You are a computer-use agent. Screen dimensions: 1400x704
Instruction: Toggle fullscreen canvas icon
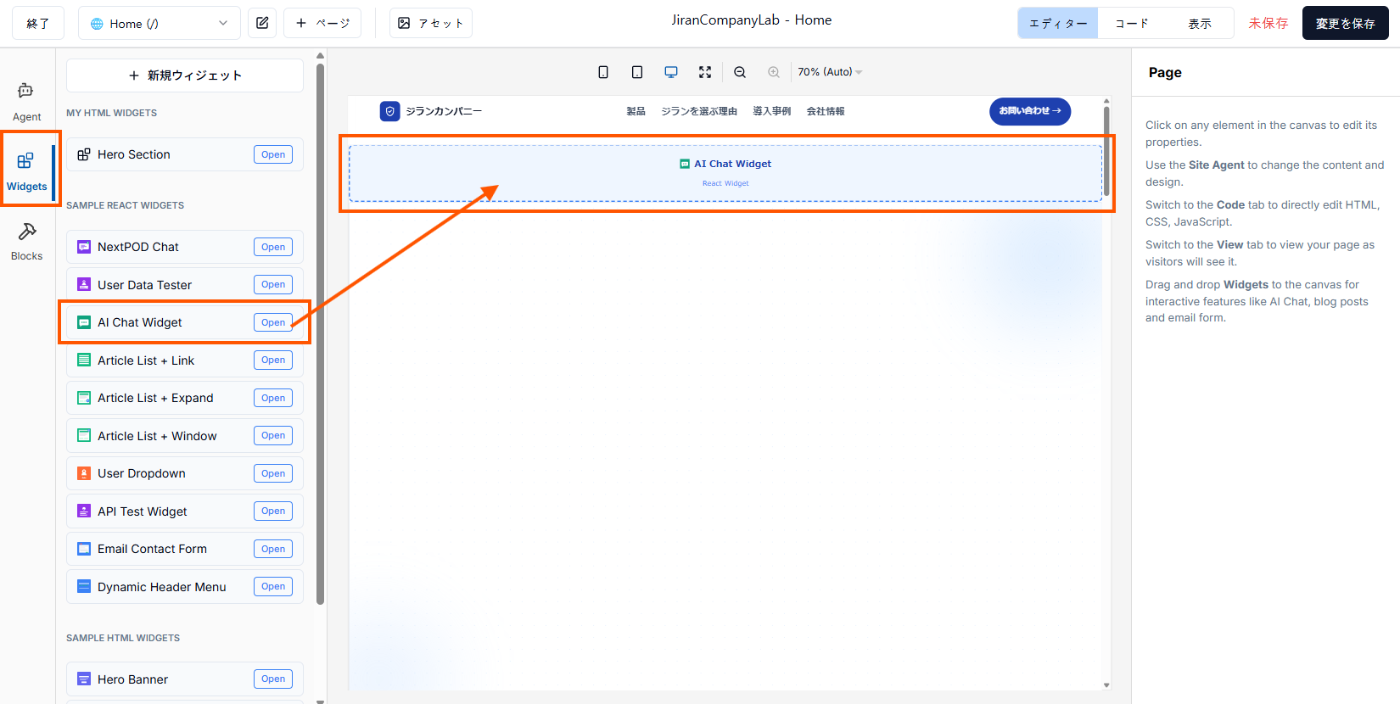tap(705, 72)
